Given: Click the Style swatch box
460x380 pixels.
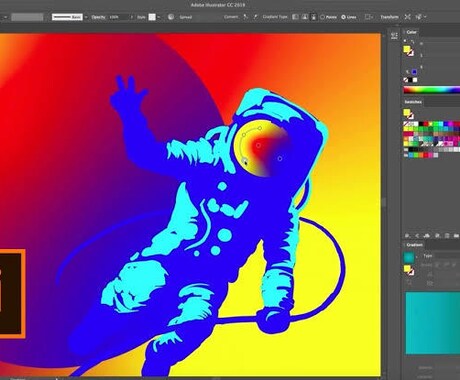Looking at the screenshot, I should [152, 17].
